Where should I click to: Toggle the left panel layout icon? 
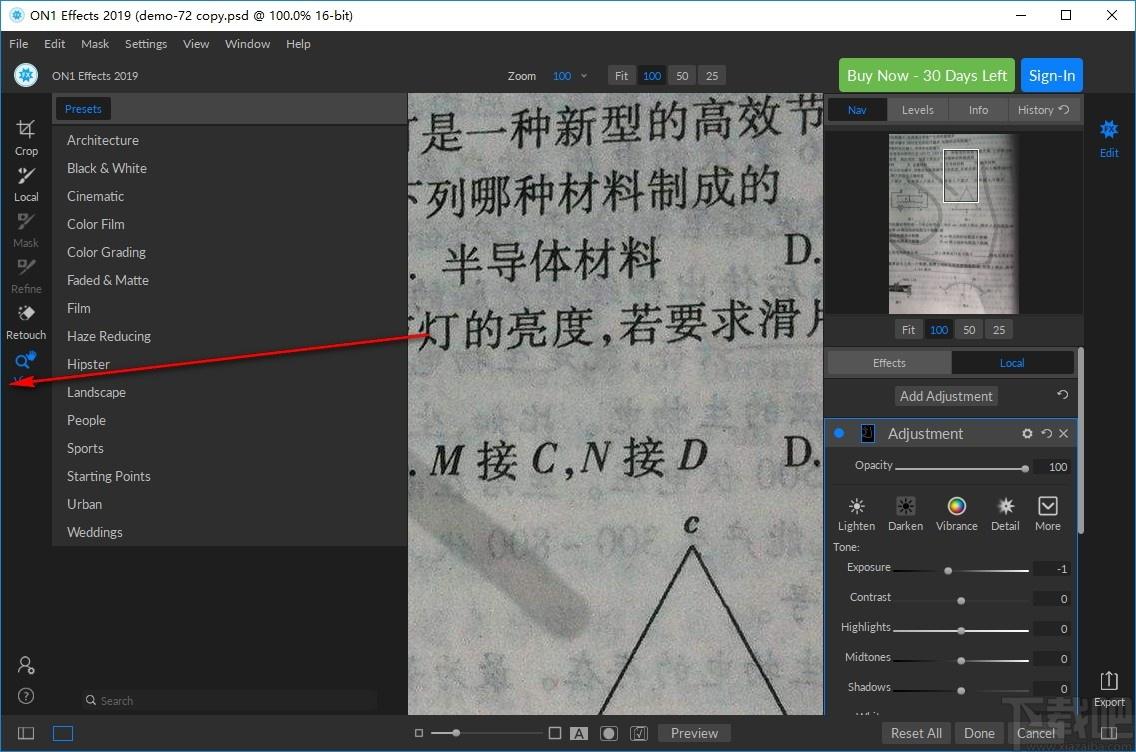pos(26,733)
